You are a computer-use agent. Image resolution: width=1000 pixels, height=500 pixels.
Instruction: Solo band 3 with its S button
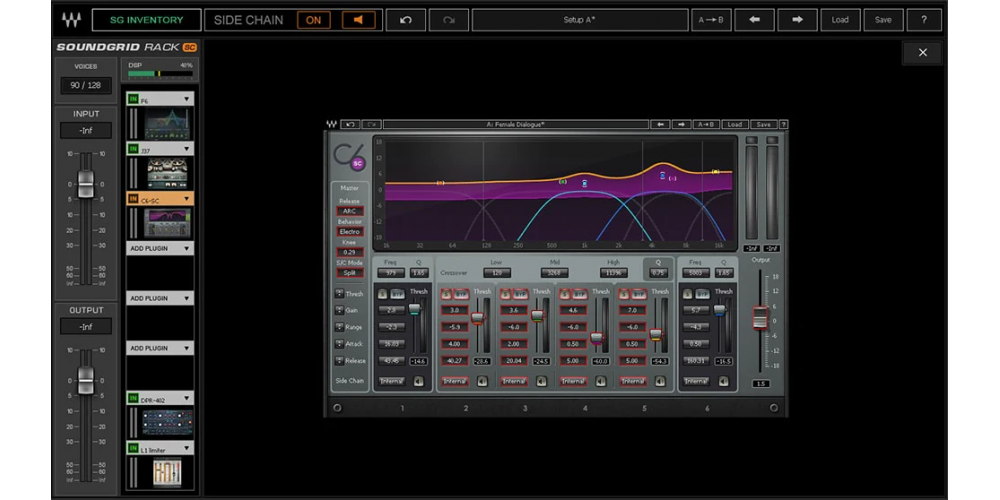point(505,294)
